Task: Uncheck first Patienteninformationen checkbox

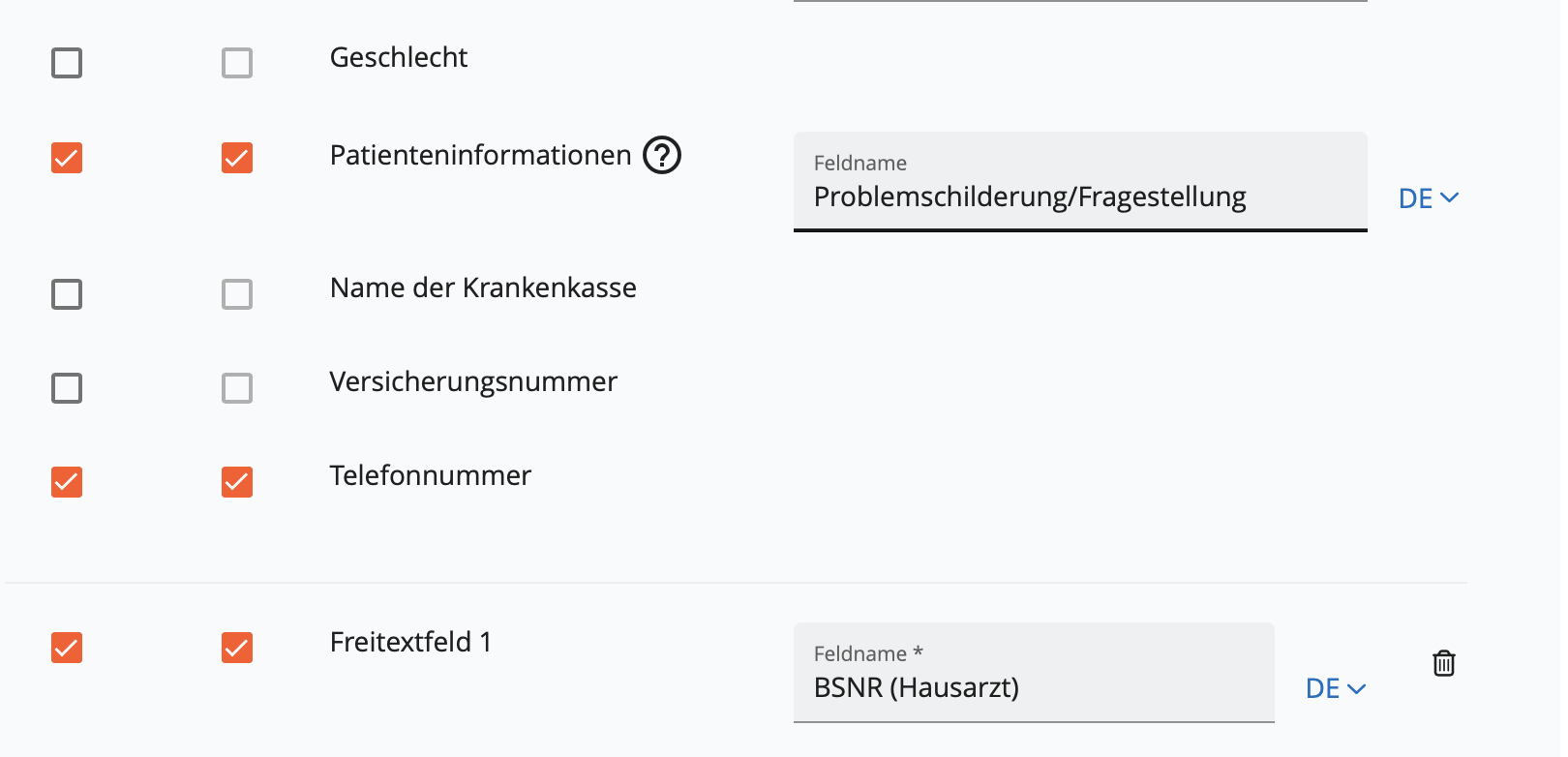Action: click(67, 158)
